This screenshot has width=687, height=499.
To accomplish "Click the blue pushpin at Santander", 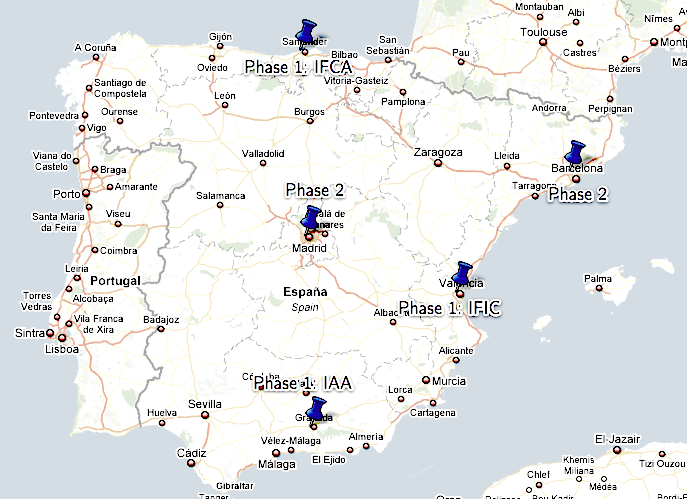I will coord(306,32).
